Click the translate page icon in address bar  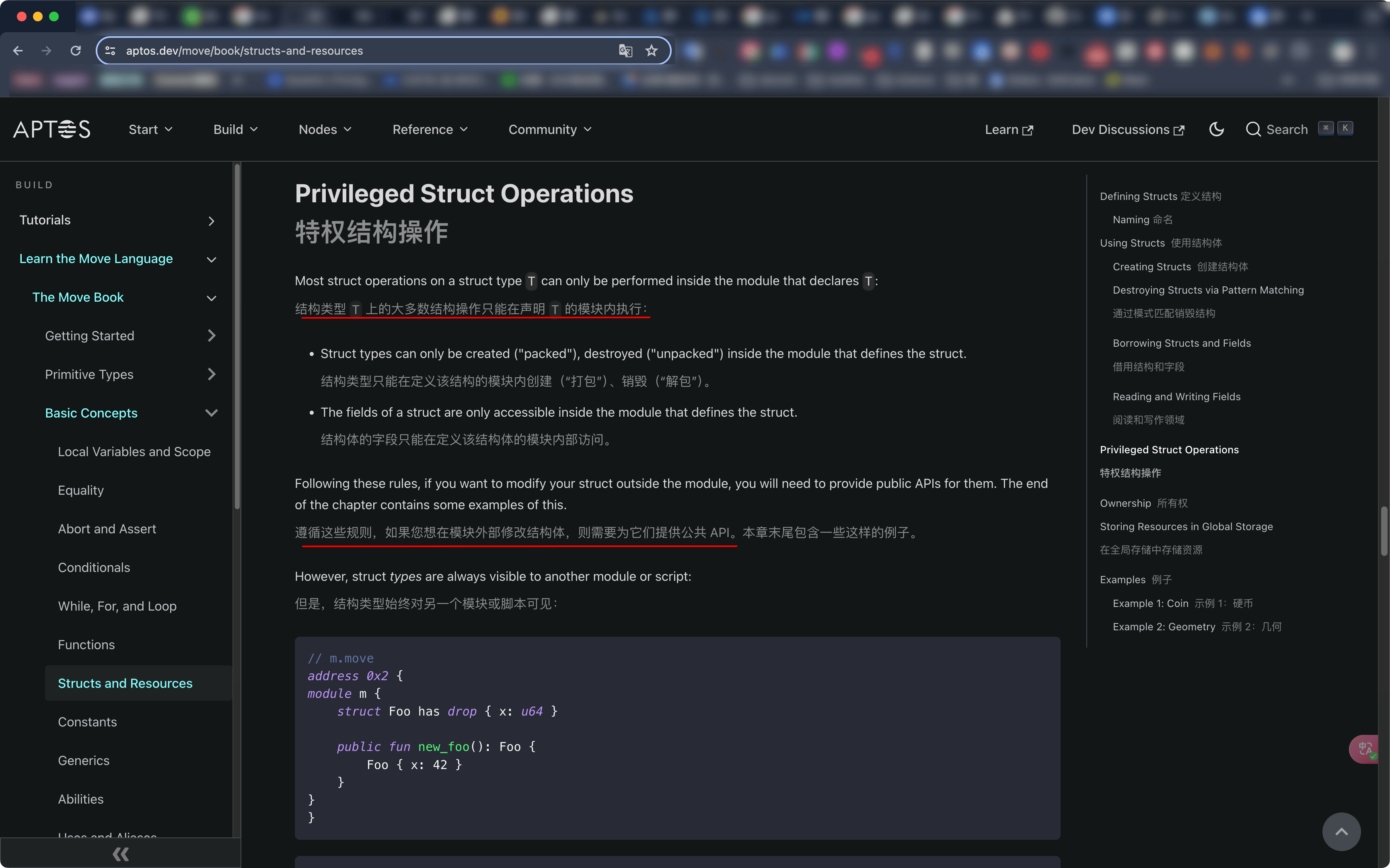625,51
